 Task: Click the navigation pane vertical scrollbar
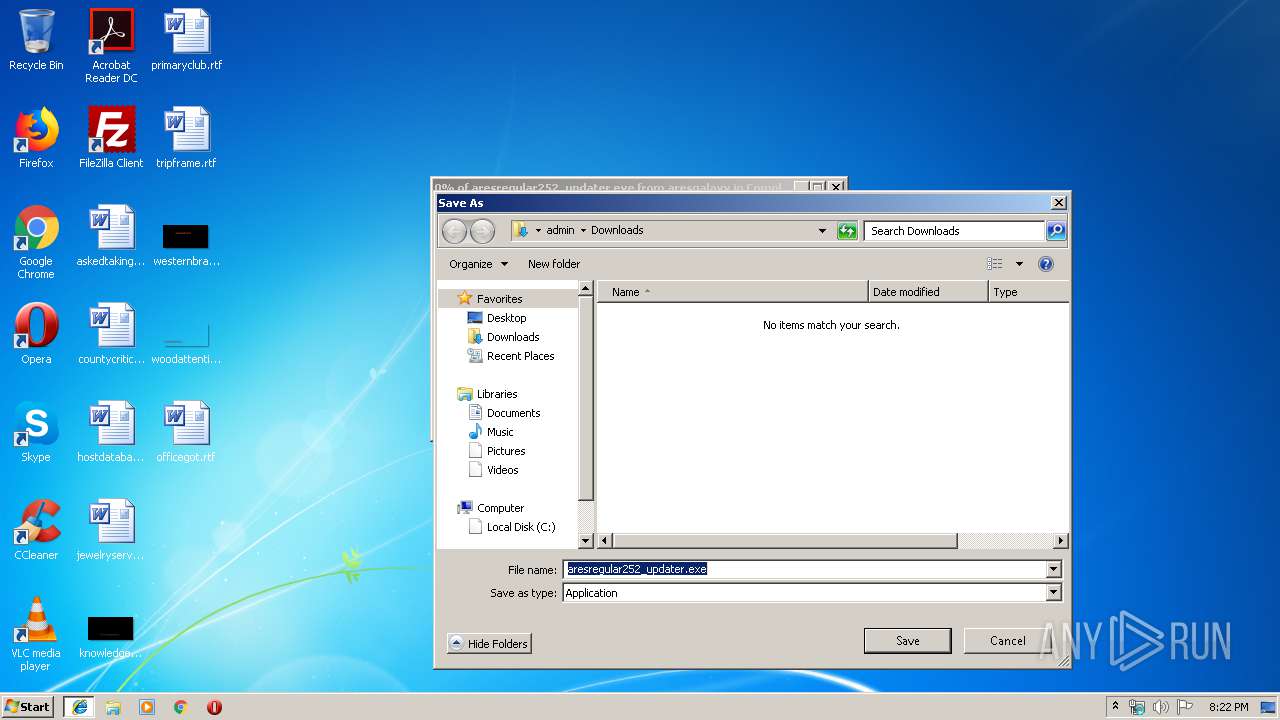point(586,397)
